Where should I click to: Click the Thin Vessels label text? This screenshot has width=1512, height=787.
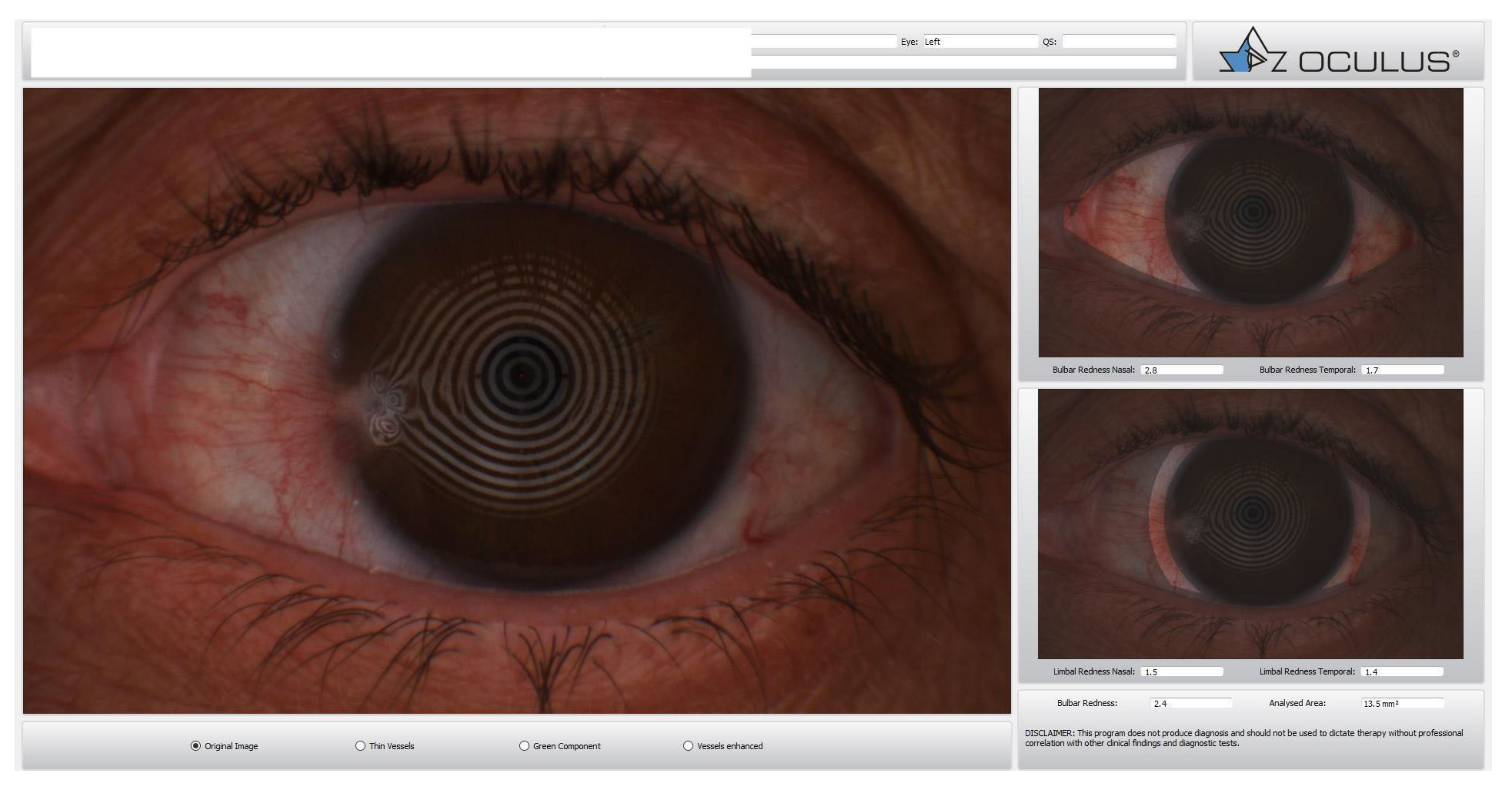coord(391,746)
